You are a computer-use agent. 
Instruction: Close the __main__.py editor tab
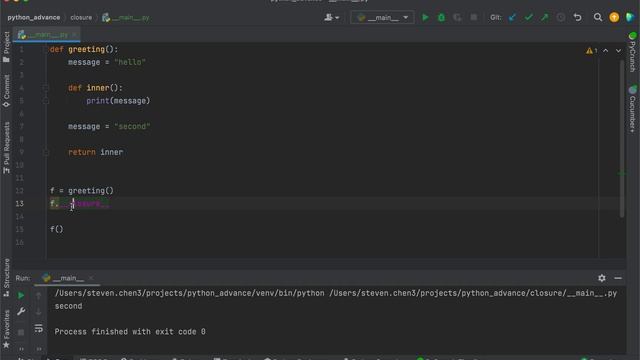coord(74,35)
